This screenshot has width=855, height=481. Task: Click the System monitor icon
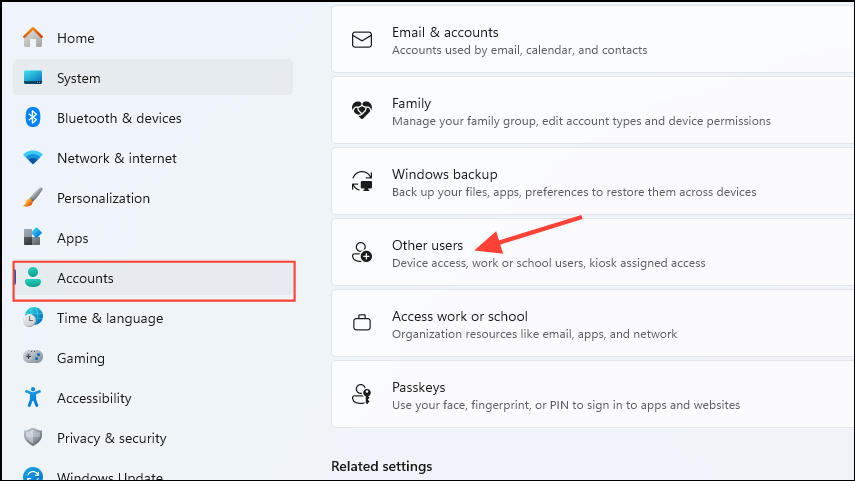pos(33,77)
